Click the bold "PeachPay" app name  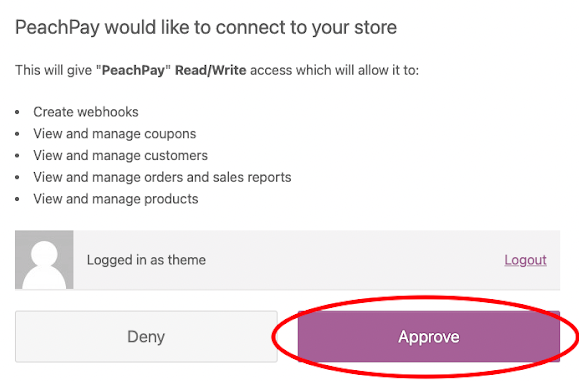click(133, 70)
